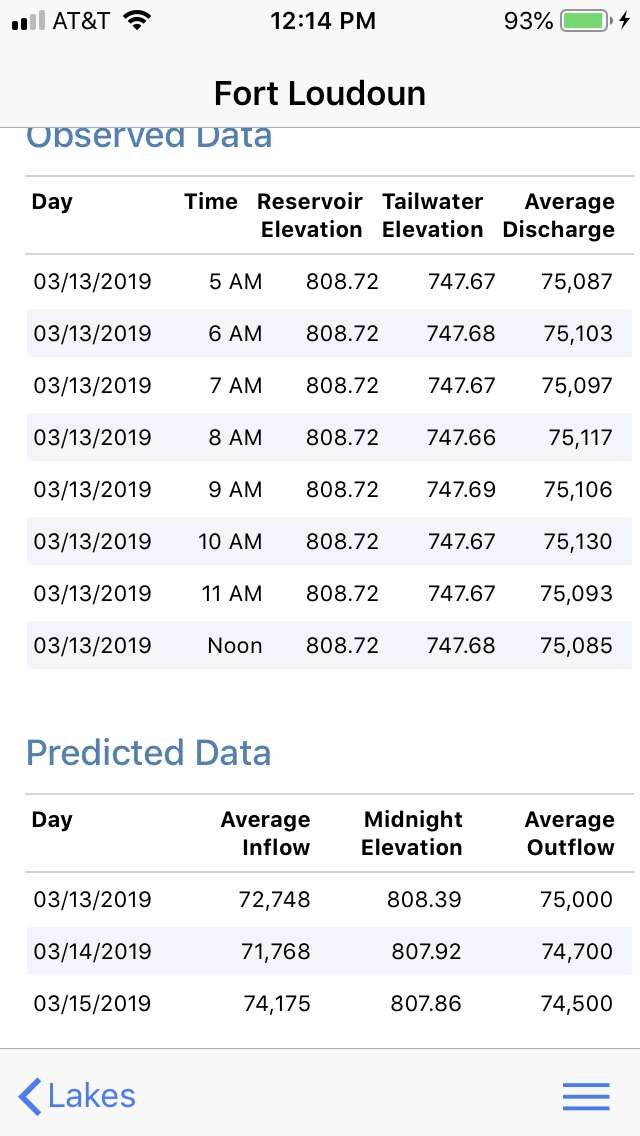Screen dimensions: 640x1136
Task: Select the Noon observed data row
Action: click(329, 645)
